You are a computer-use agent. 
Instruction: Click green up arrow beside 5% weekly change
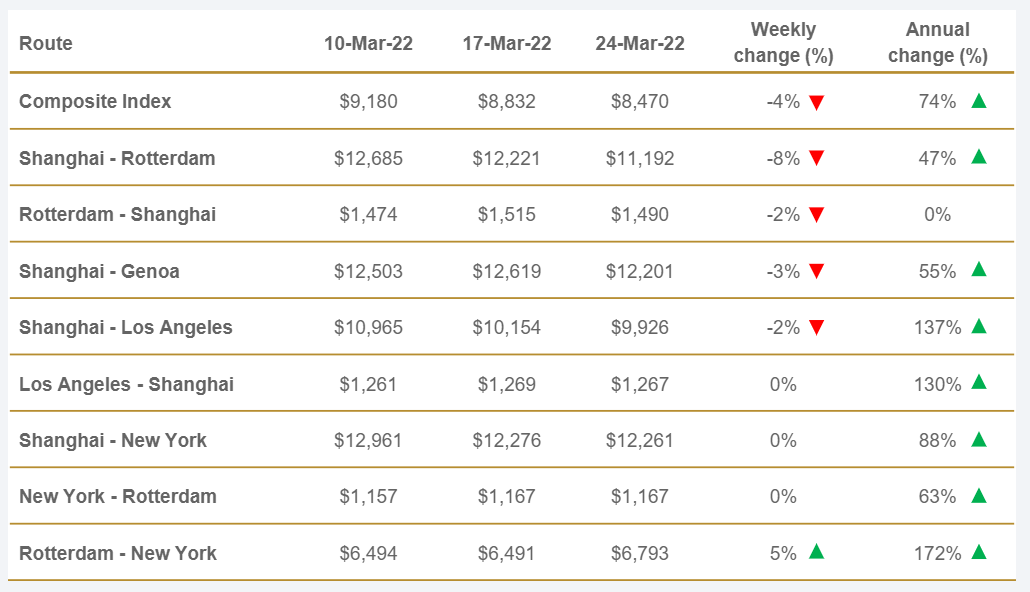817,552
